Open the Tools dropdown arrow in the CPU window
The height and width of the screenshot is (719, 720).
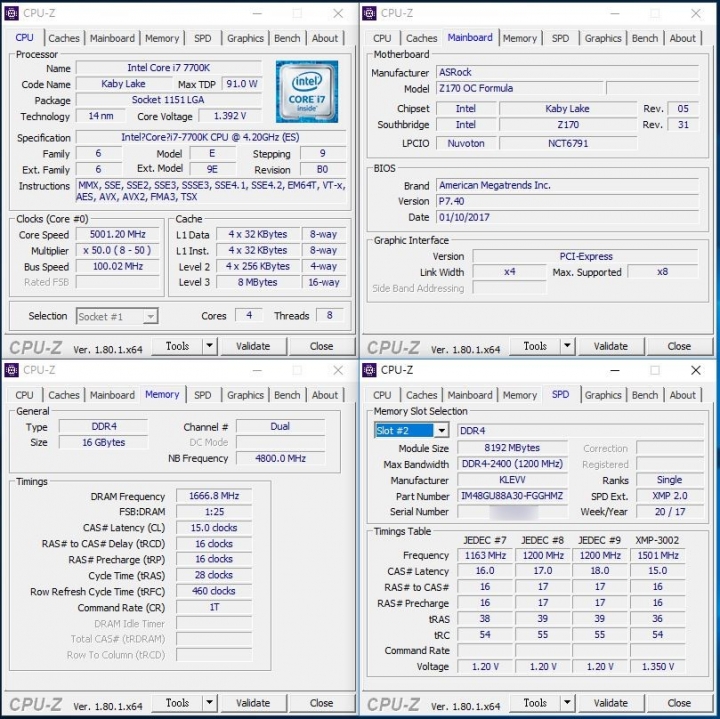click(x=209, y=346)
